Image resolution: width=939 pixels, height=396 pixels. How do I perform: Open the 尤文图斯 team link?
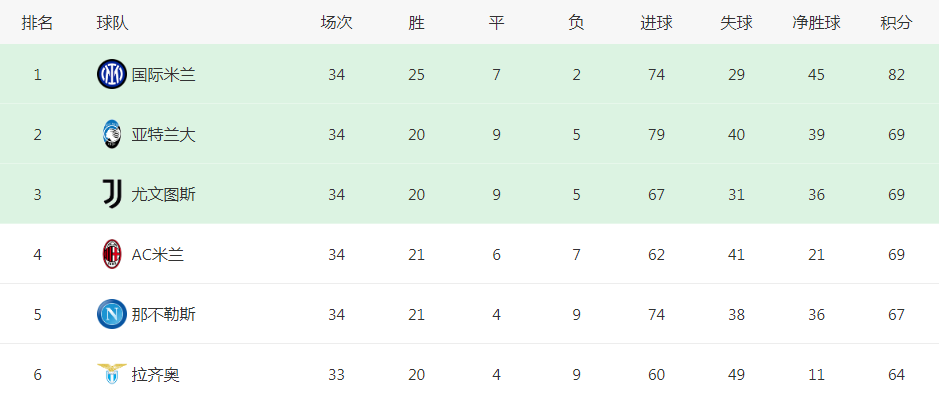pos(163,195)
